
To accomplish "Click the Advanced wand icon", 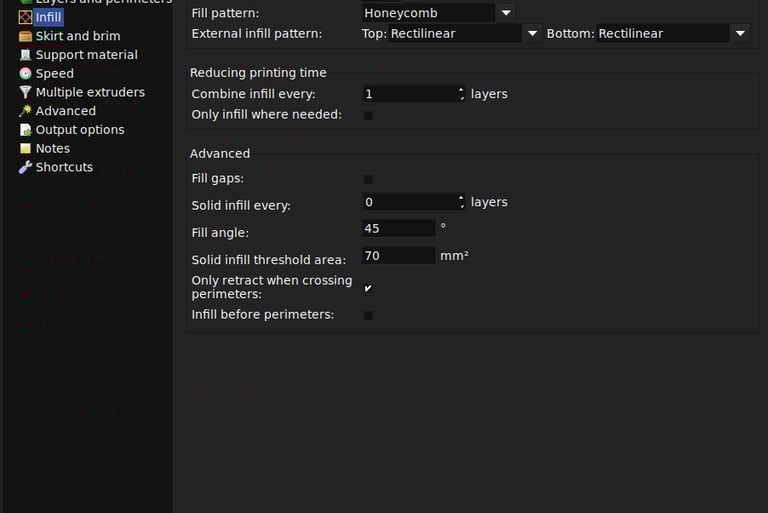I will click(25, 111).
